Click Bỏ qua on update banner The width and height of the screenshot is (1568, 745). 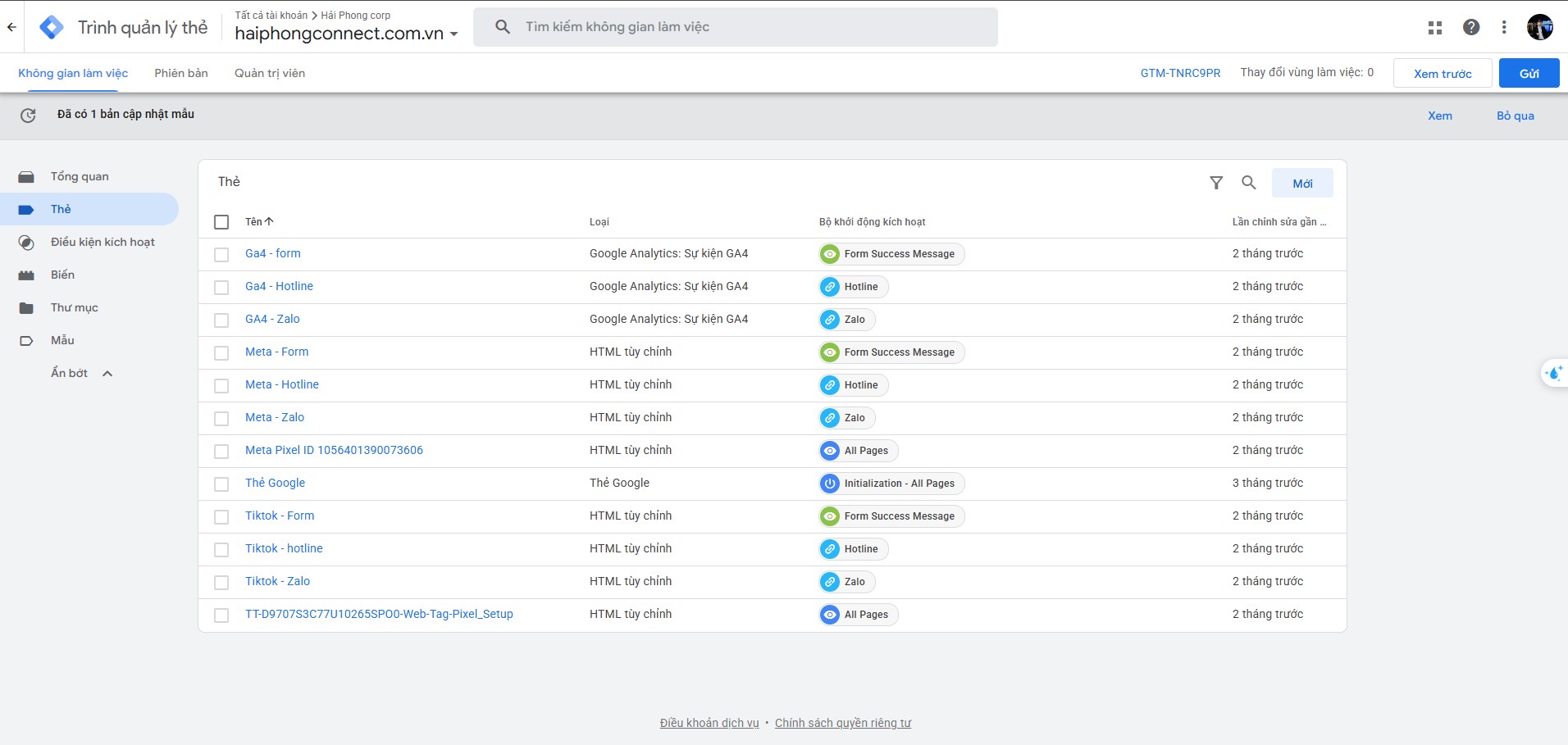1516,116
